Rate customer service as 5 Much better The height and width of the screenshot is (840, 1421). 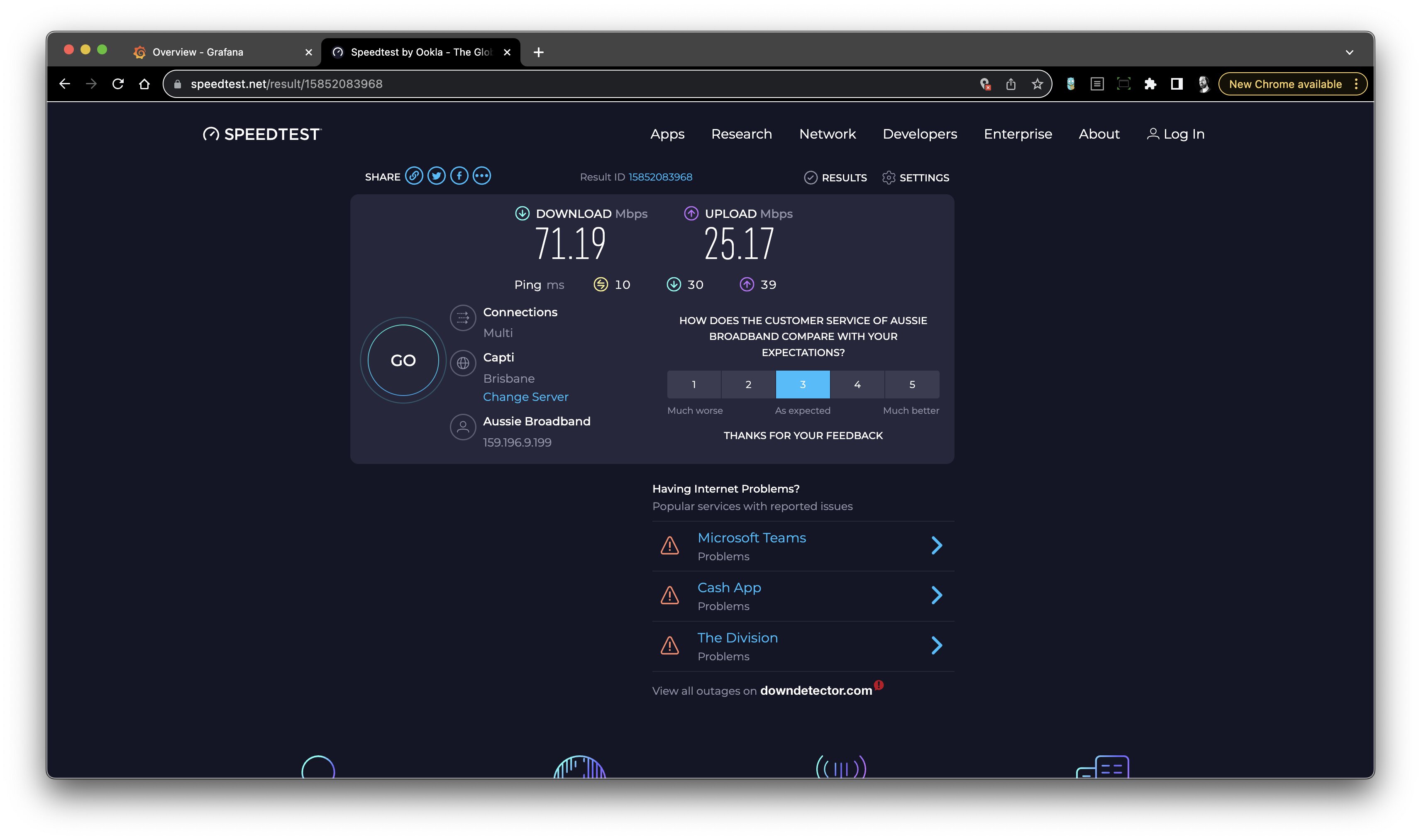[912, 384]
